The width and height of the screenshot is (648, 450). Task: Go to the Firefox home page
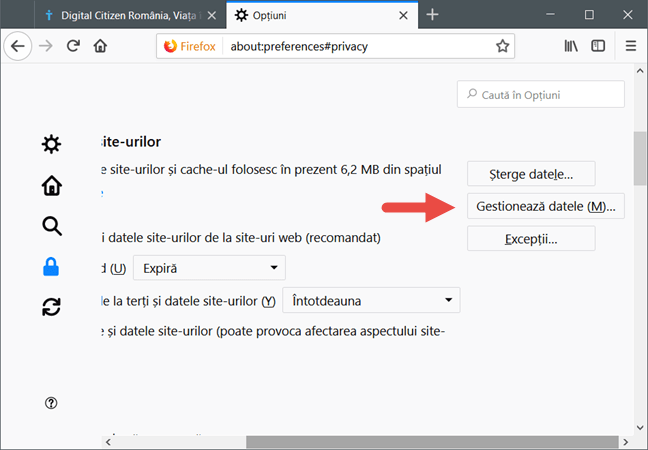pos(100,46)
